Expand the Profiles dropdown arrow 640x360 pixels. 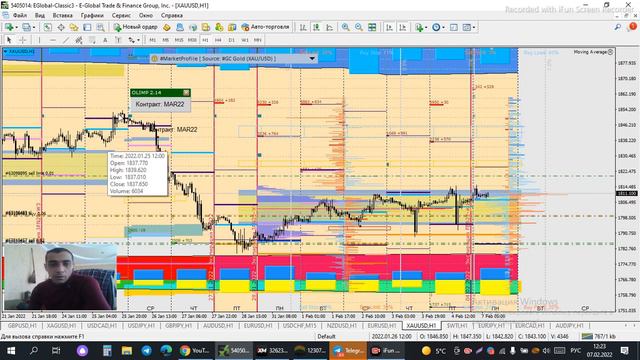pyautogui.click(x=33, y=27)
